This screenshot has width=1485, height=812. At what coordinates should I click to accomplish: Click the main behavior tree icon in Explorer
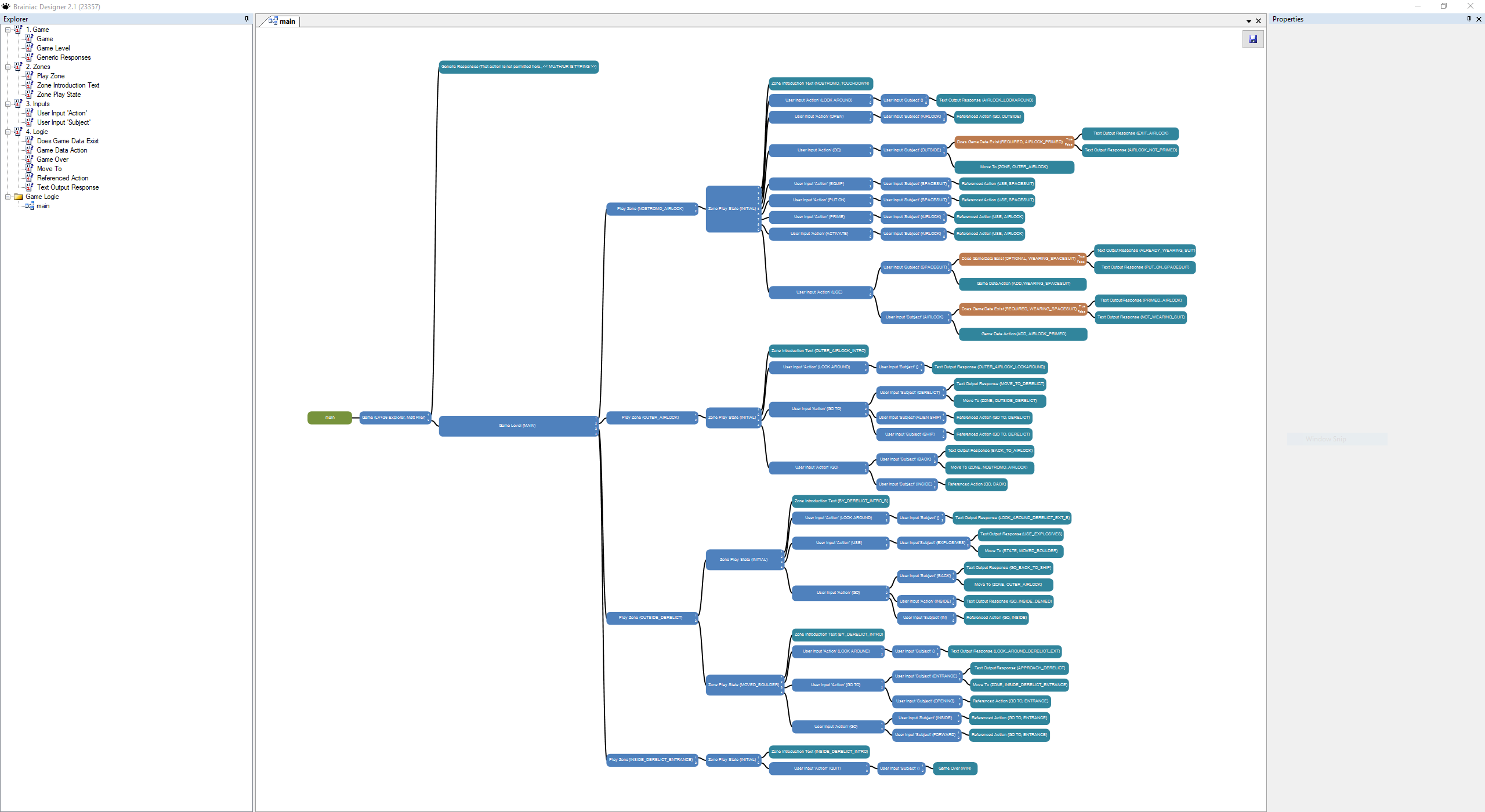tap(30, 206)
